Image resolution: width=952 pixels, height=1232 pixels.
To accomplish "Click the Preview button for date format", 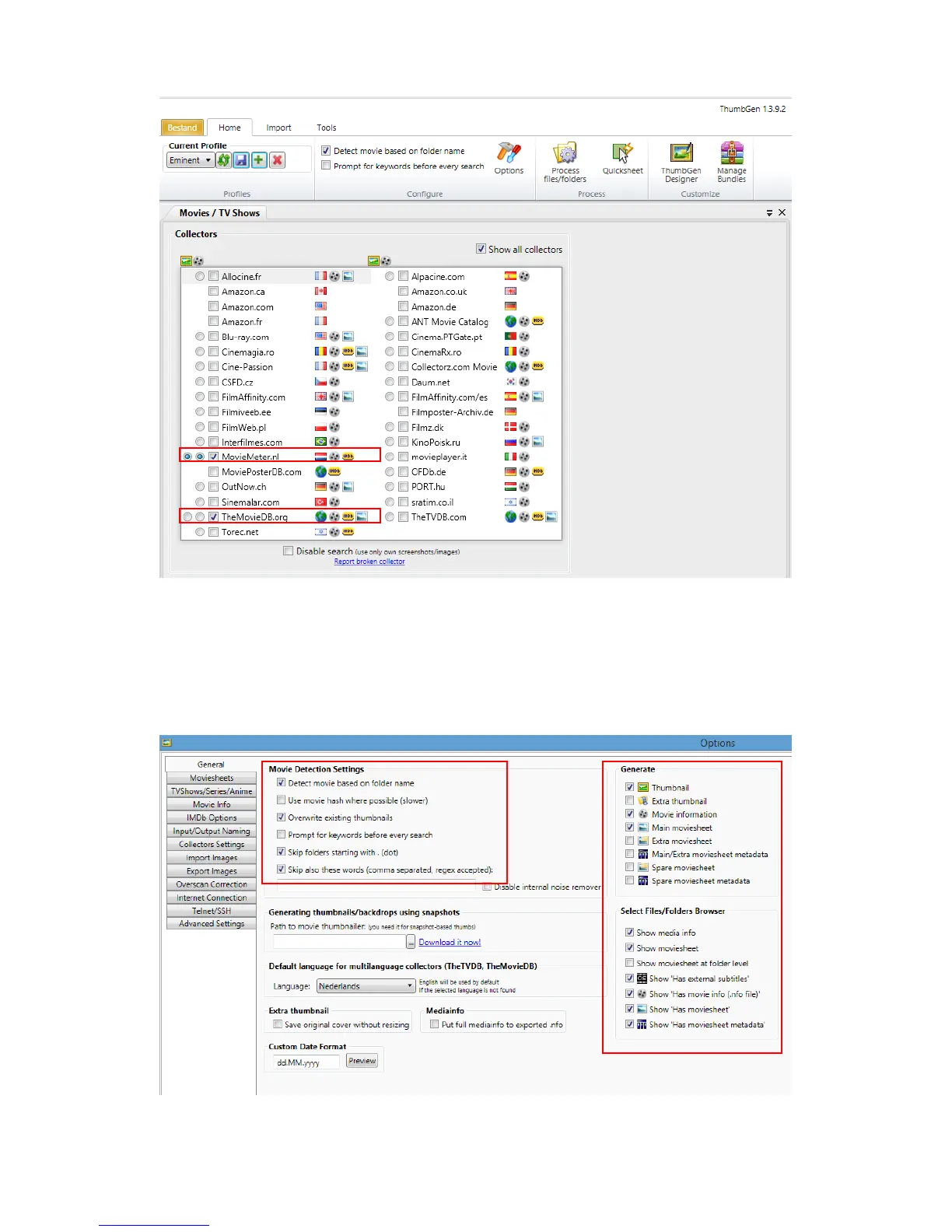I will 362,1061.
